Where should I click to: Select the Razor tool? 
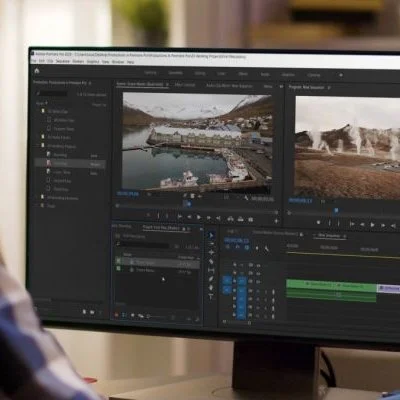pyautogui.click(x=211, y=261)
